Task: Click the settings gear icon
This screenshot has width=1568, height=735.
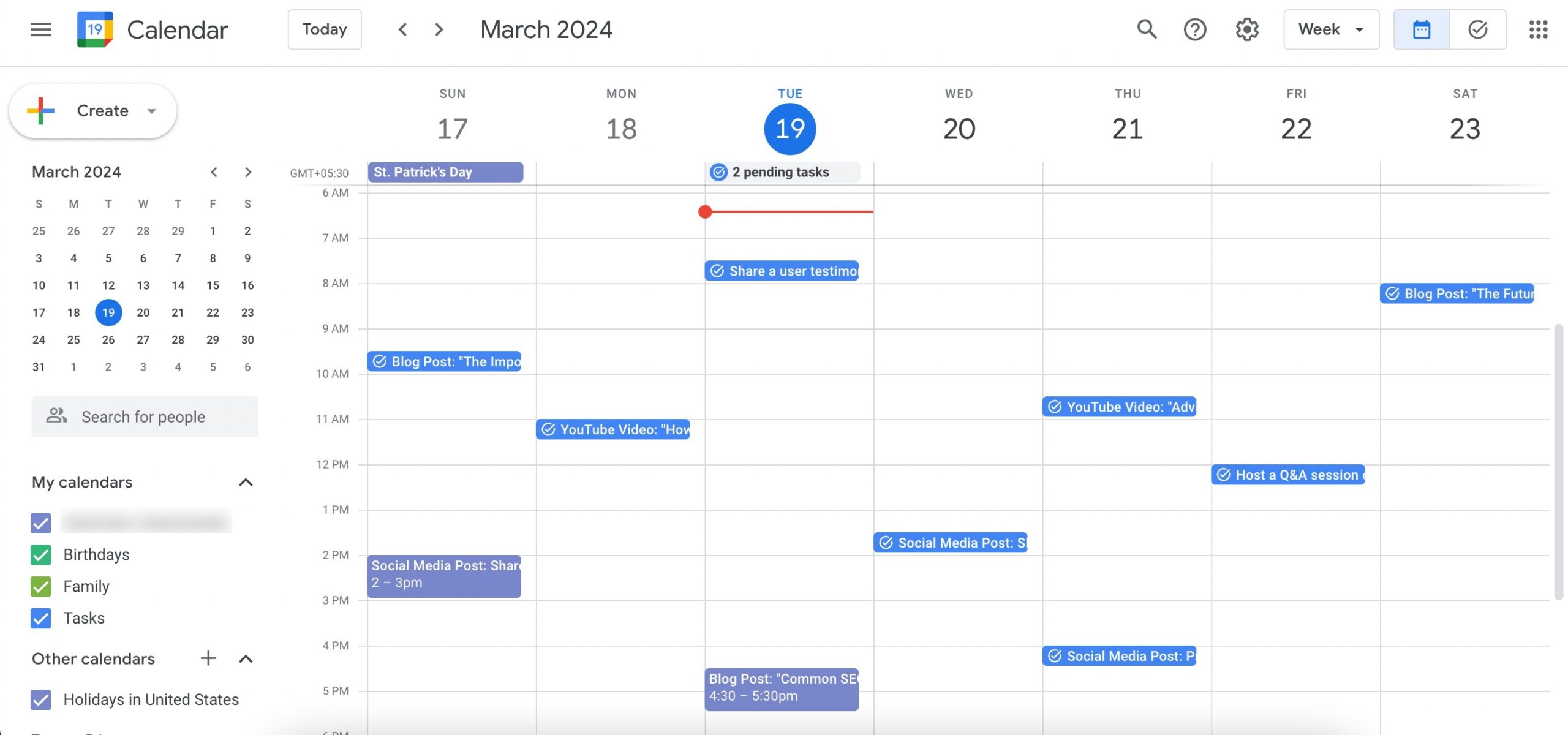Action: click(1247, 29)
